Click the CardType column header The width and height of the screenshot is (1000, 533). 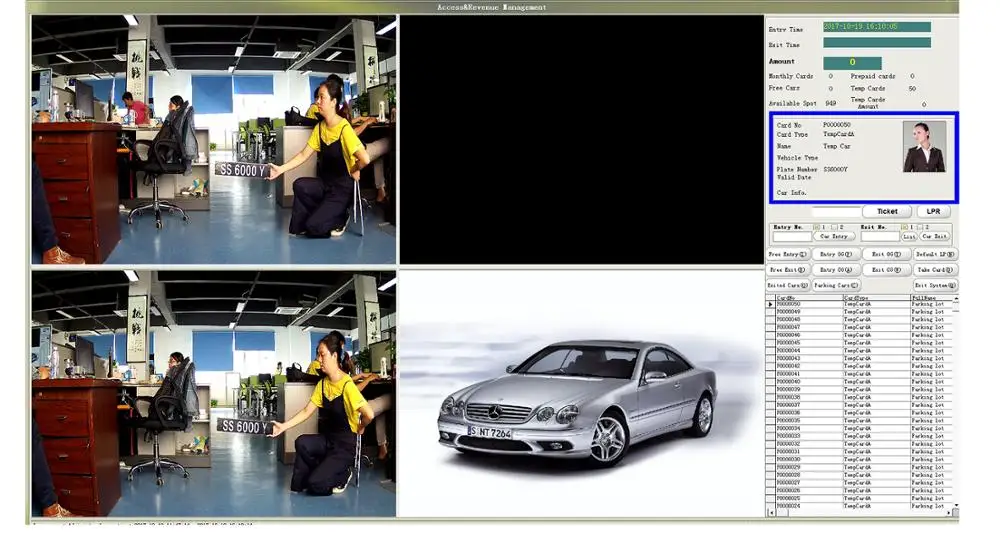876,298
